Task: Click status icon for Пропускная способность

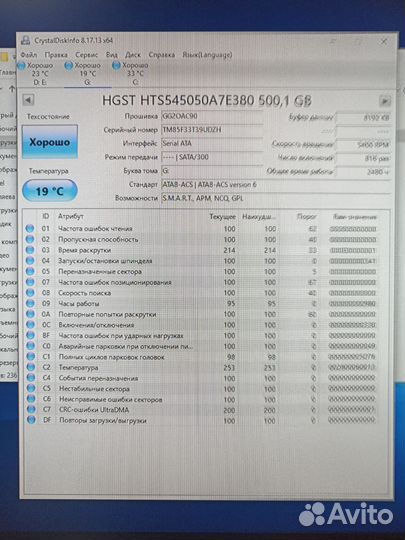Action: click(30, 239)
